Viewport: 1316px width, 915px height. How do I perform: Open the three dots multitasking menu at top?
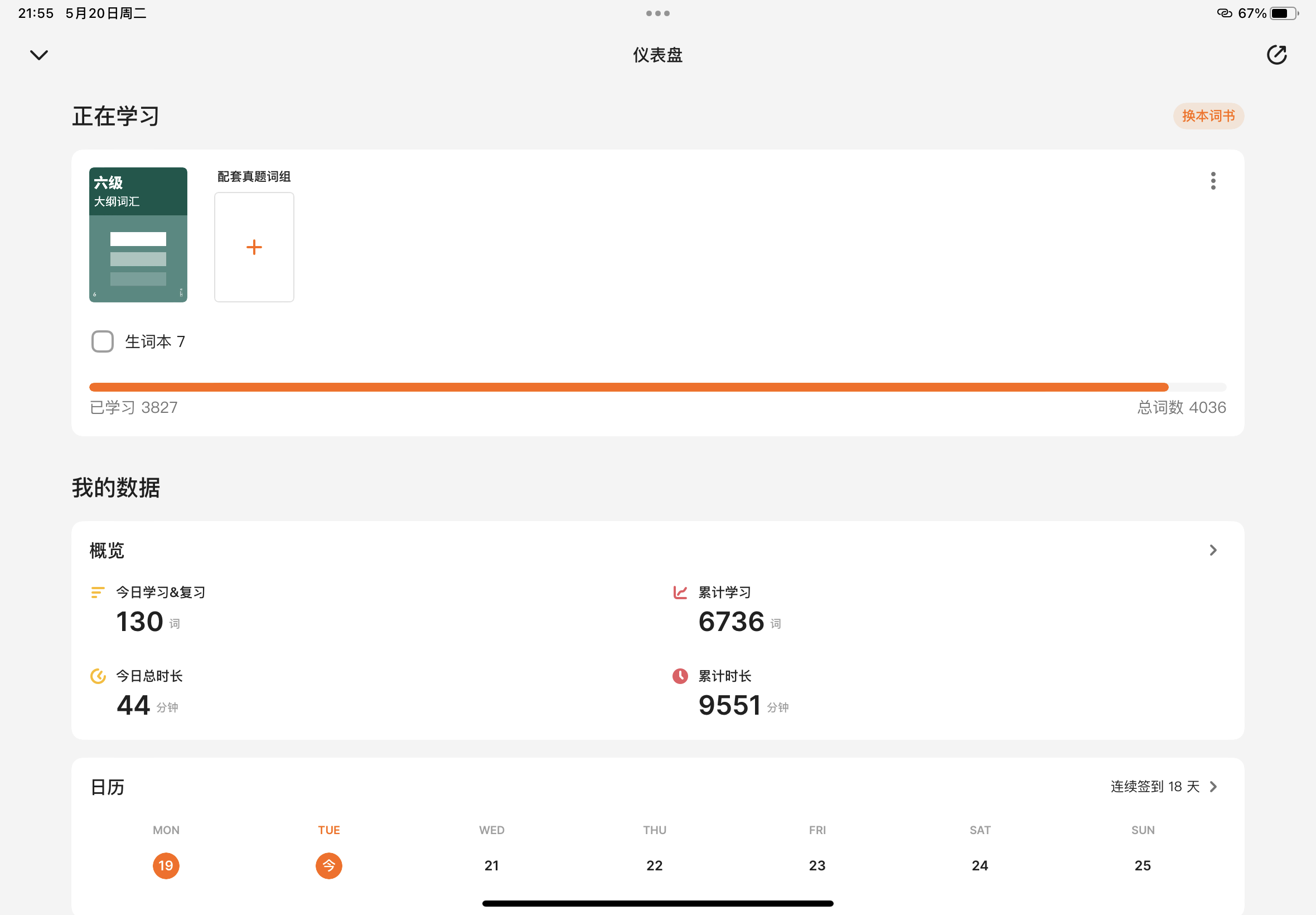(x=657, y=13)
